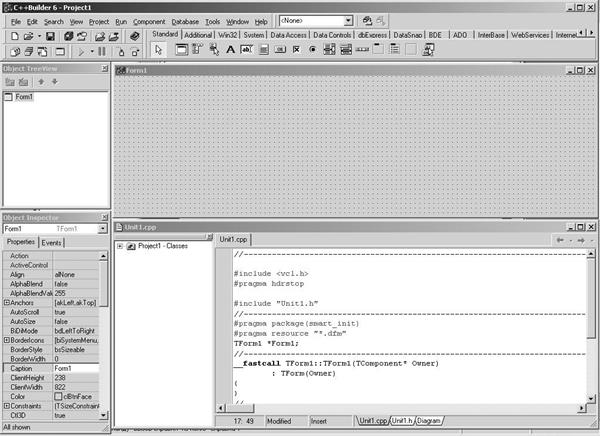Pick the Edit 'ab' component in palette

[x=247, y=49]
